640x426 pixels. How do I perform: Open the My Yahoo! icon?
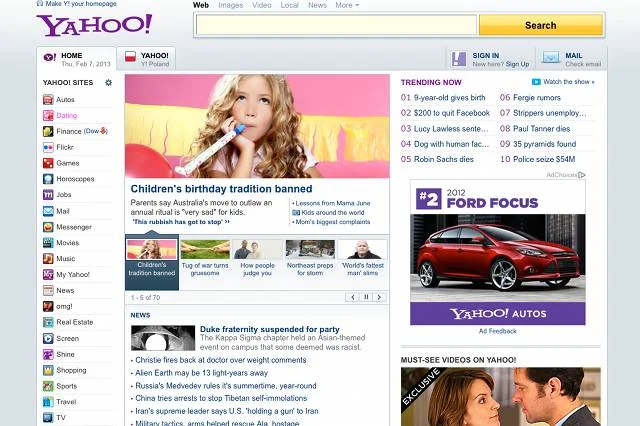tap(48, 275)
